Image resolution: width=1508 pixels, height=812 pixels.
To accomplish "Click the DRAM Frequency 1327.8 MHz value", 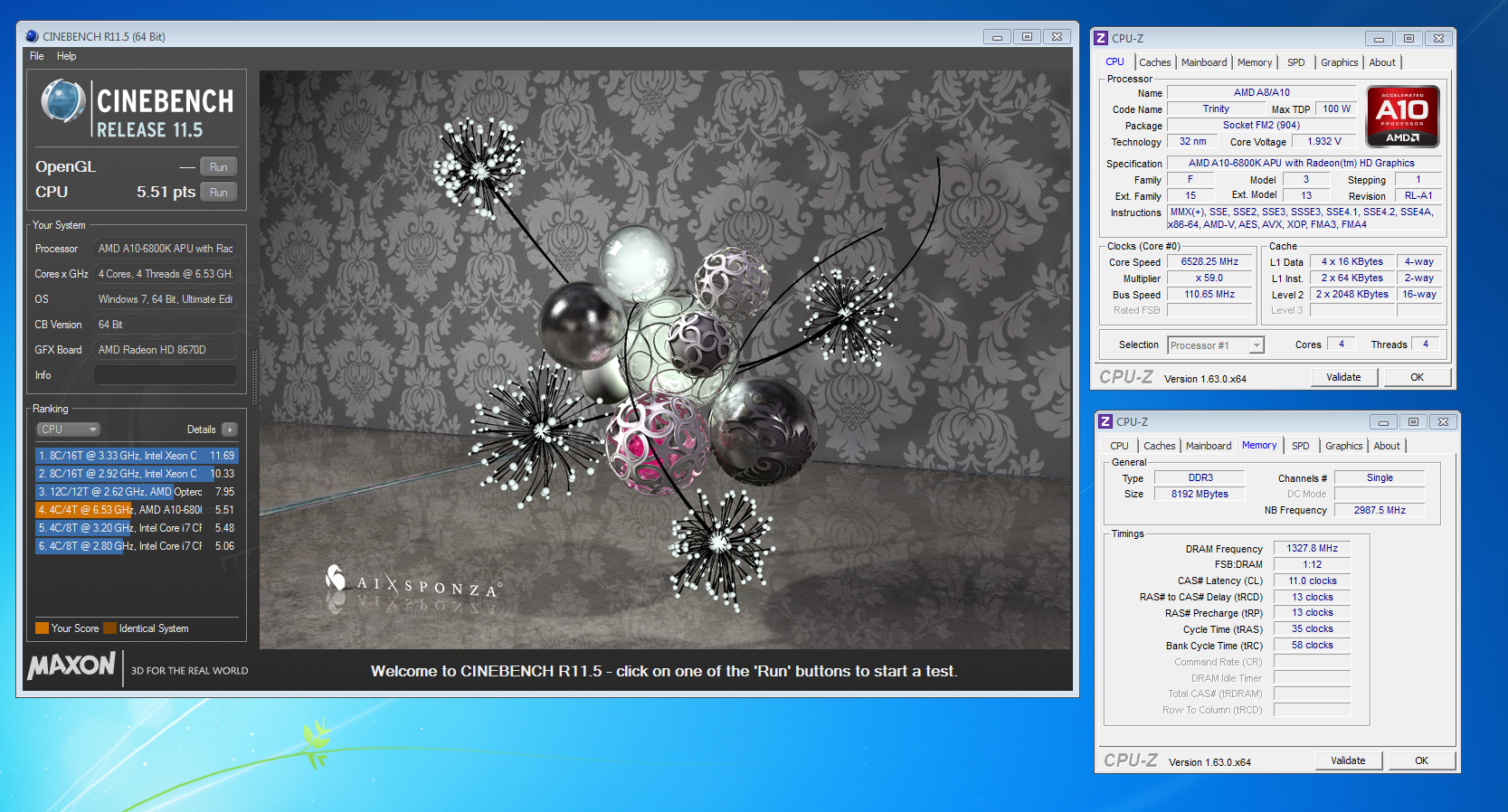I will tap(1312, 548).
